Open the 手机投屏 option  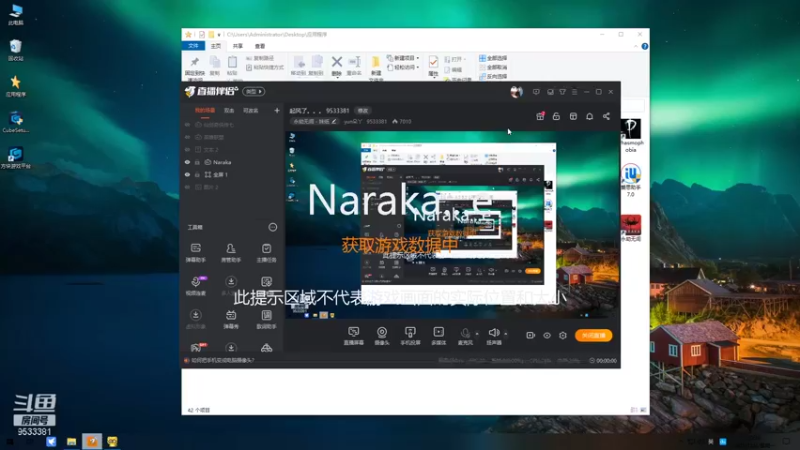tap(410, 336)
